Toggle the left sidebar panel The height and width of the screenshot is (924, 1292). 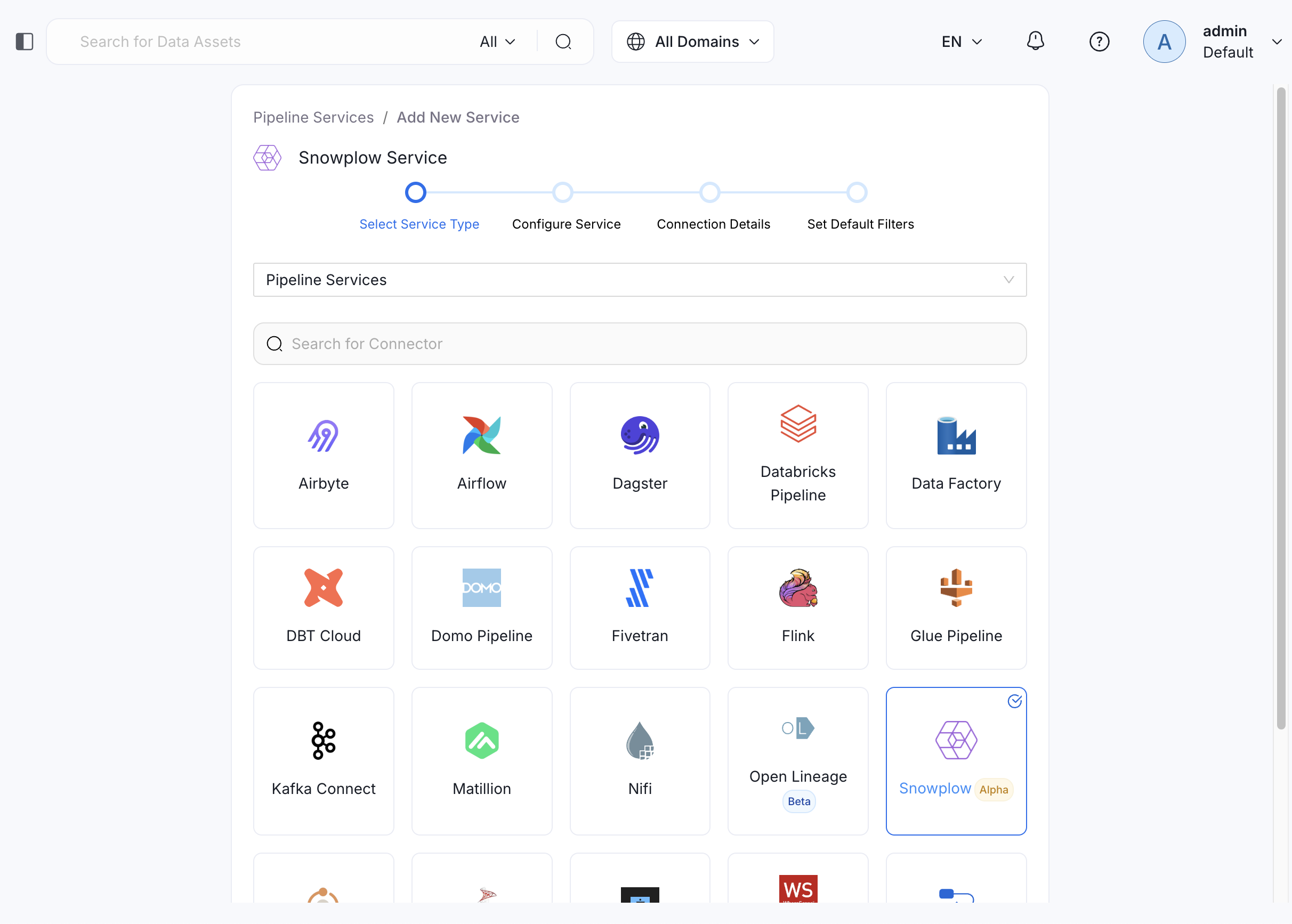(25, 41)
